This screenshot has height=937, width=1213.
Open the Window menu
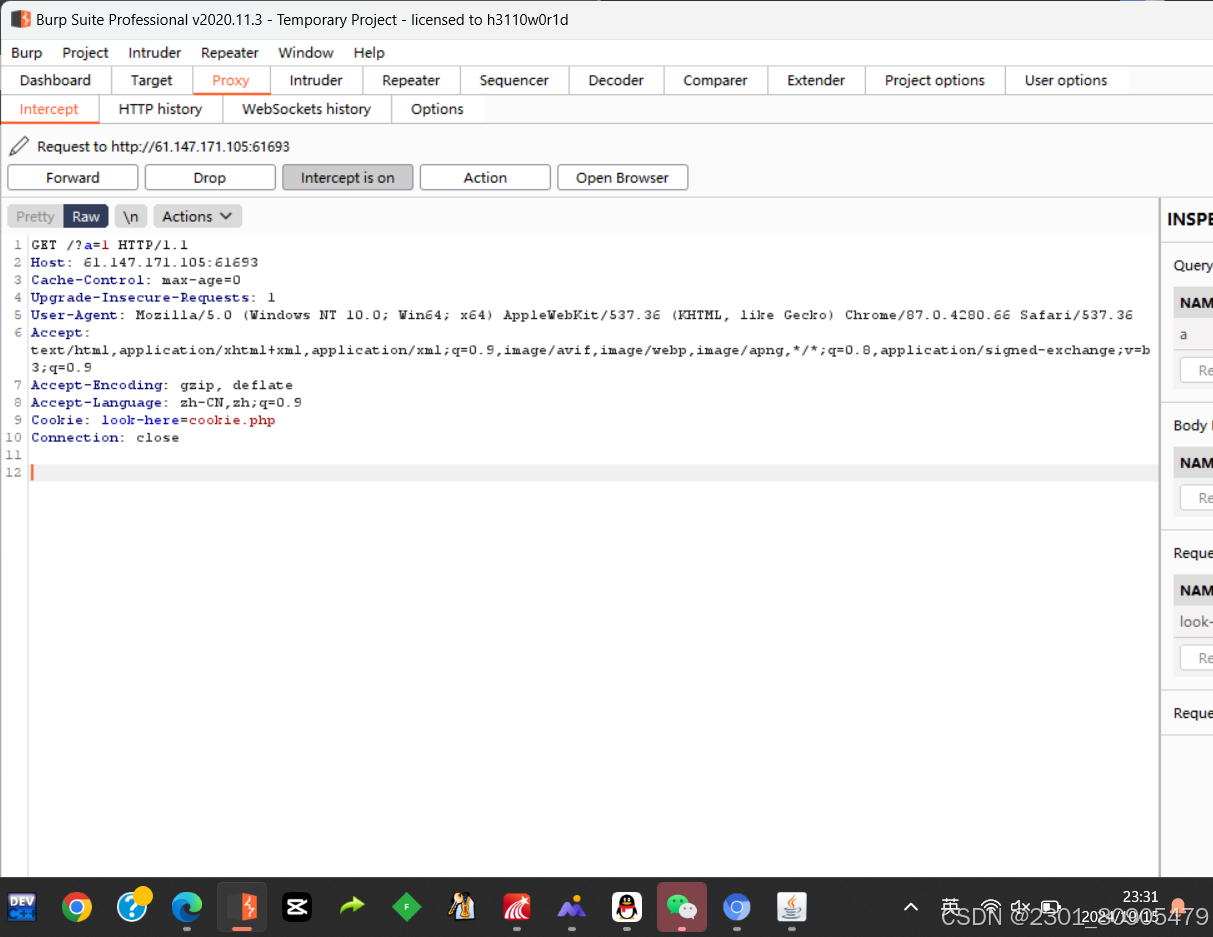[x=305, y=53]
